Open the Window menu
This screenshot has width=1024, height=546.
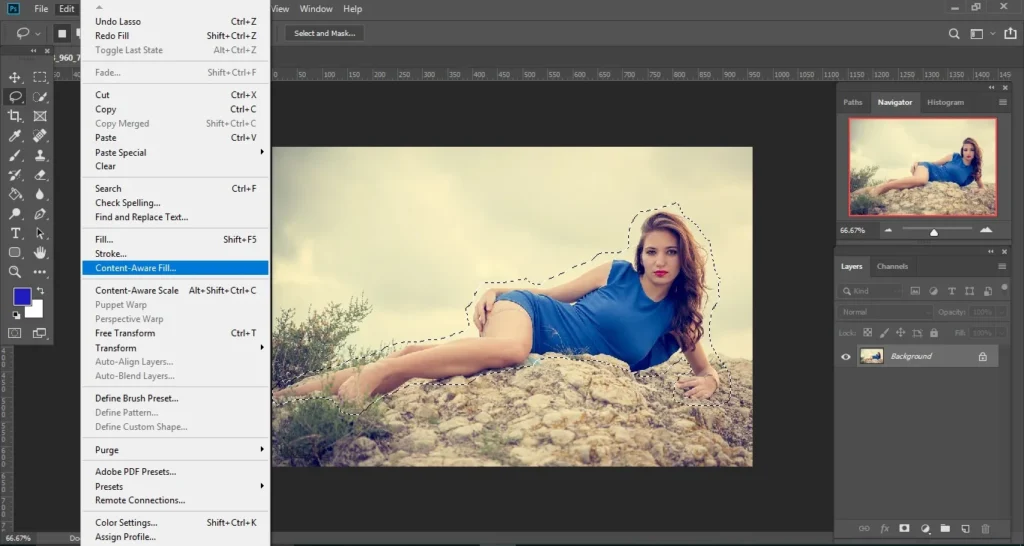316,9
